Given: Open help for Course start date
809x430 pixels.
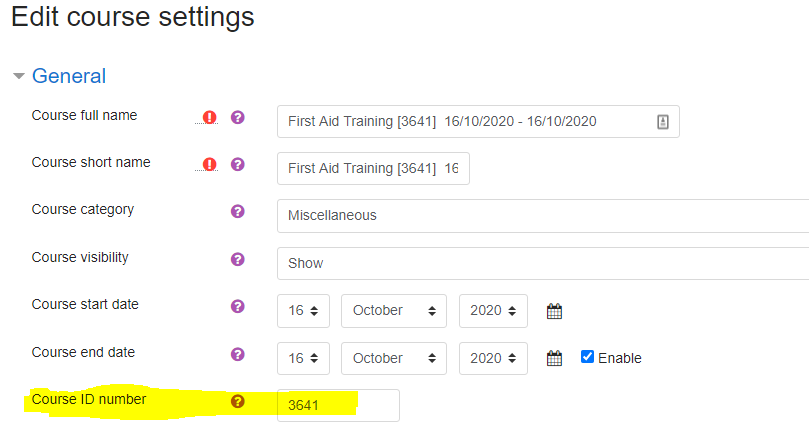Looking at the screenshot, I should 238,307.
